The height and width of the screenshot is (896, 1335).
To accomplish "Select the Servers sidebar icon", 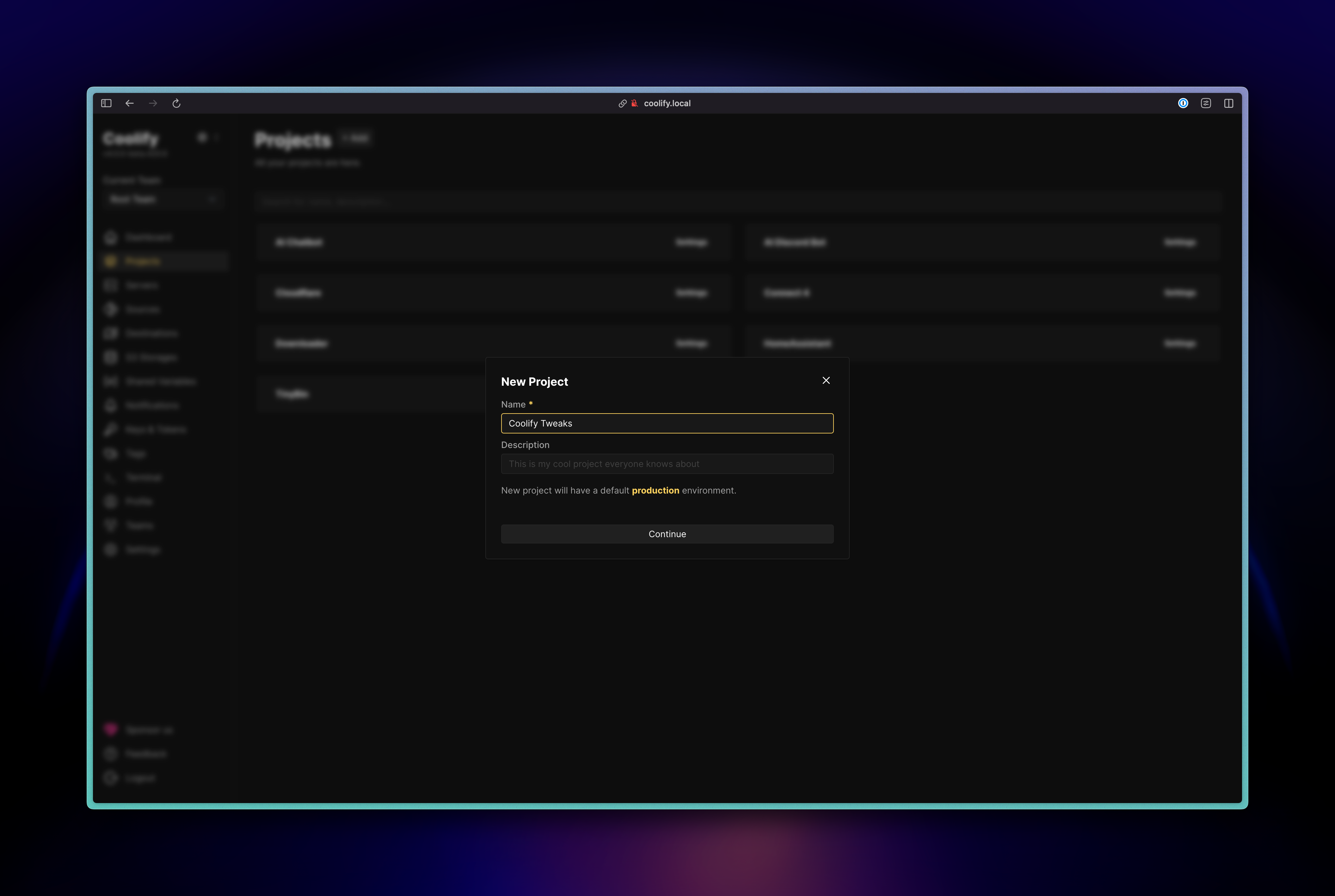I will pyautogui.click(x=110, y=285).
